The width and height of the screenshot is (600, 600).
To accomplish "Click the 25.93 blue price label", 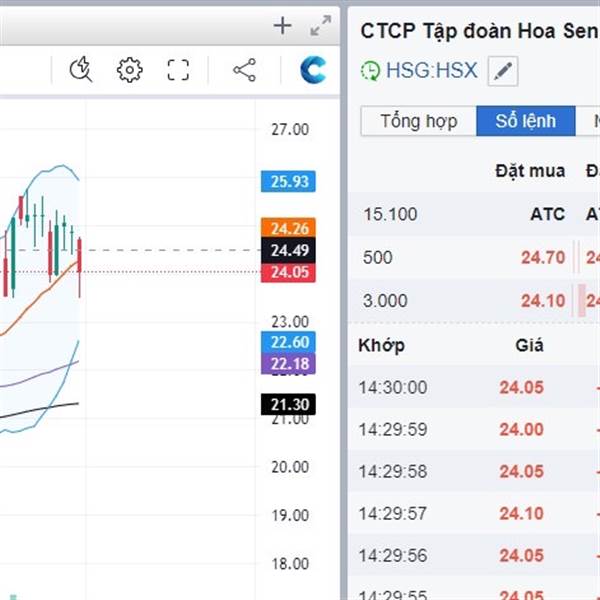I will tap(288, 181).
